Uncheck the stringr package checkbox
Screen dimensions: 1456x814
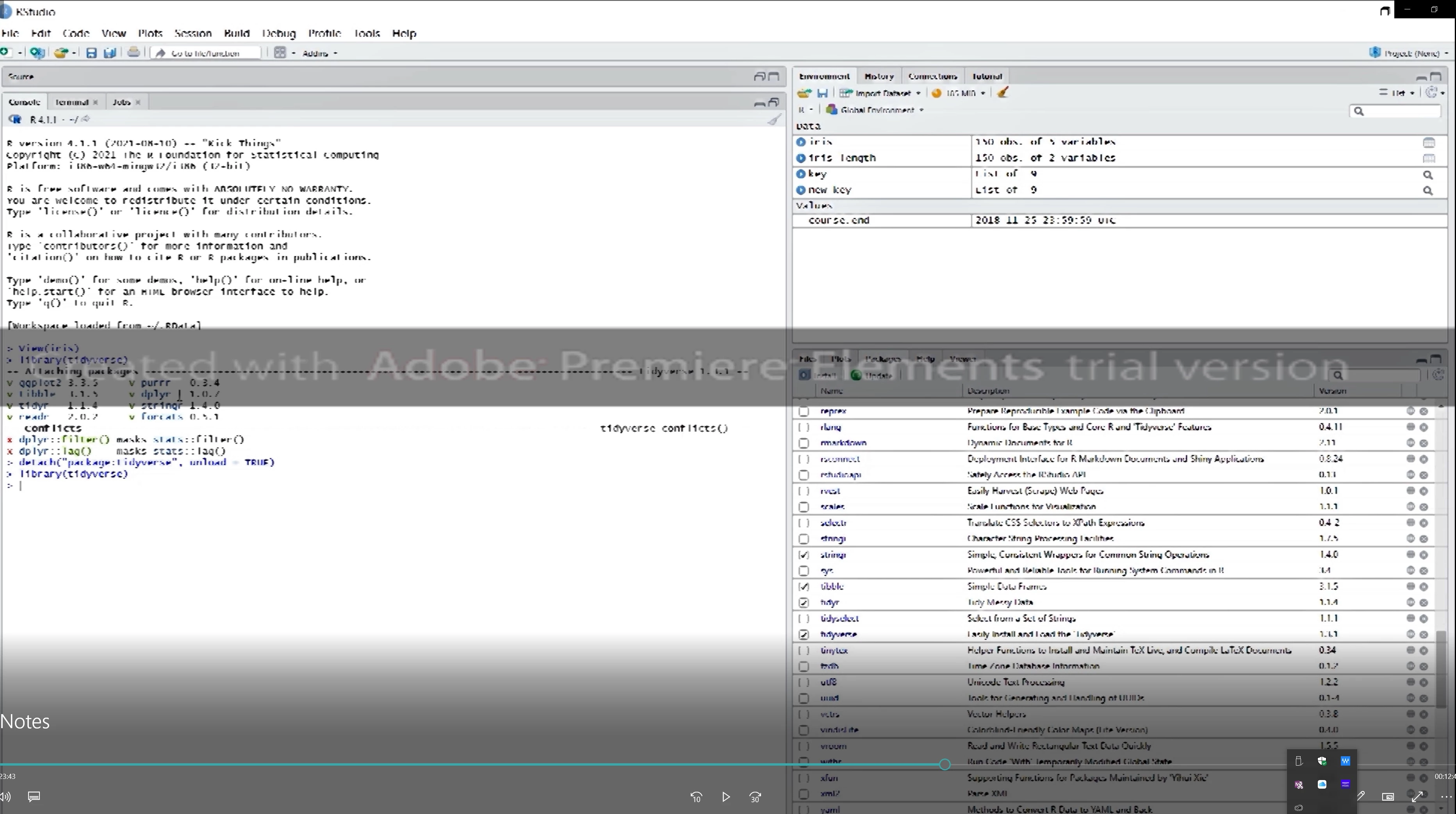pos(804,555)
